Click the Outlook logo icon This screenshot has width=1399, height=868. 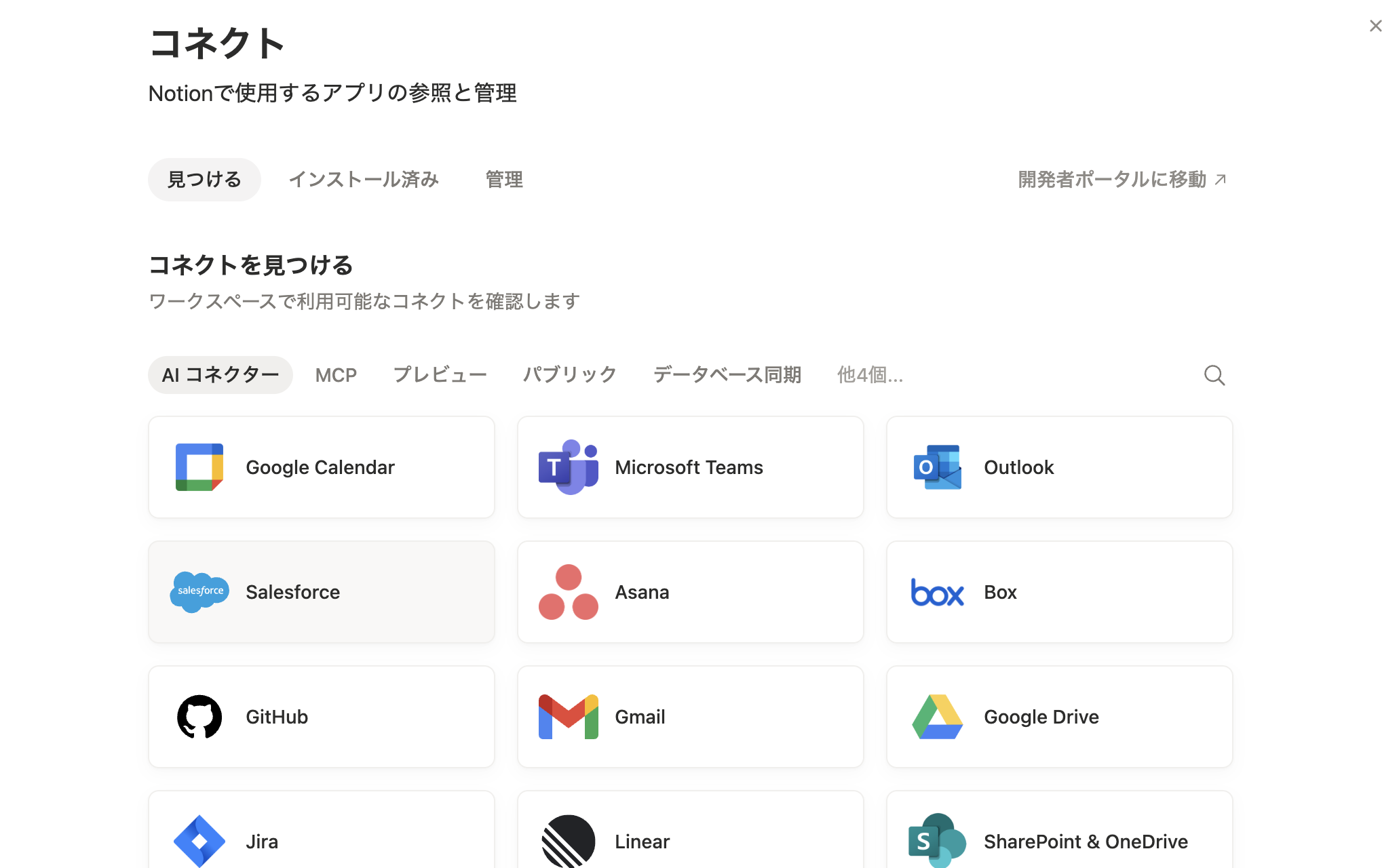coord(938,467)
